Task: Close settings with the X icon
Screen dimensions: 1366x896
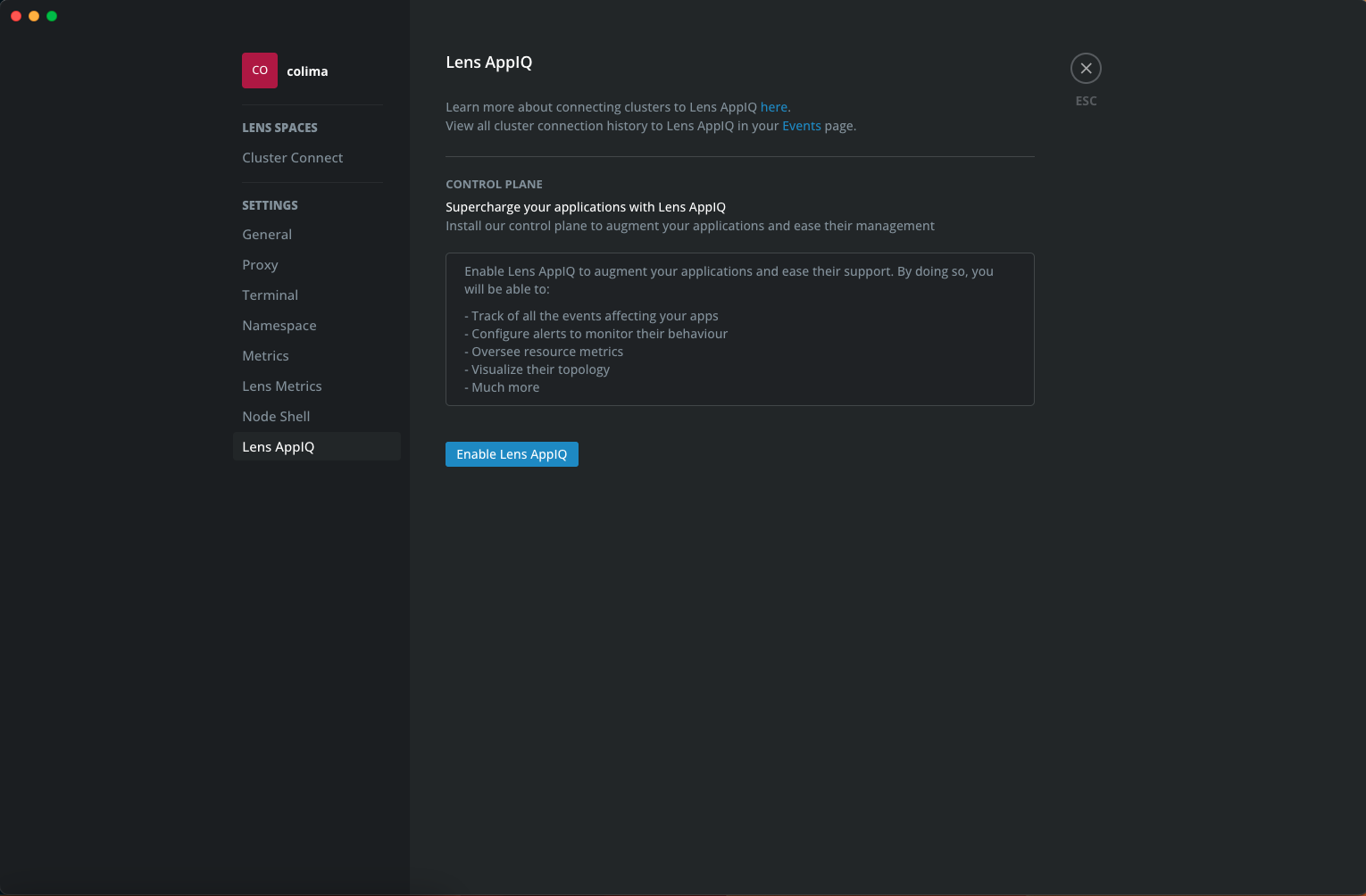Action: point(1086,69)
